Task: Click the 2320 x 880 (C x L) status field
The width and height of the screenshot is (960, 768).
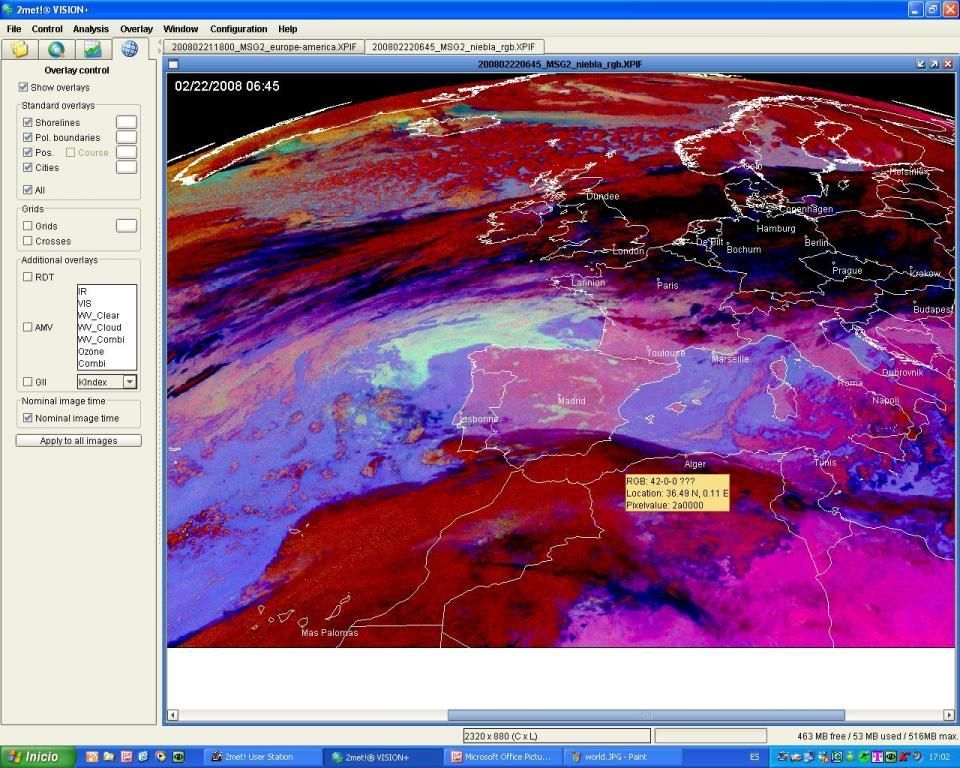Action: [557, 736]
